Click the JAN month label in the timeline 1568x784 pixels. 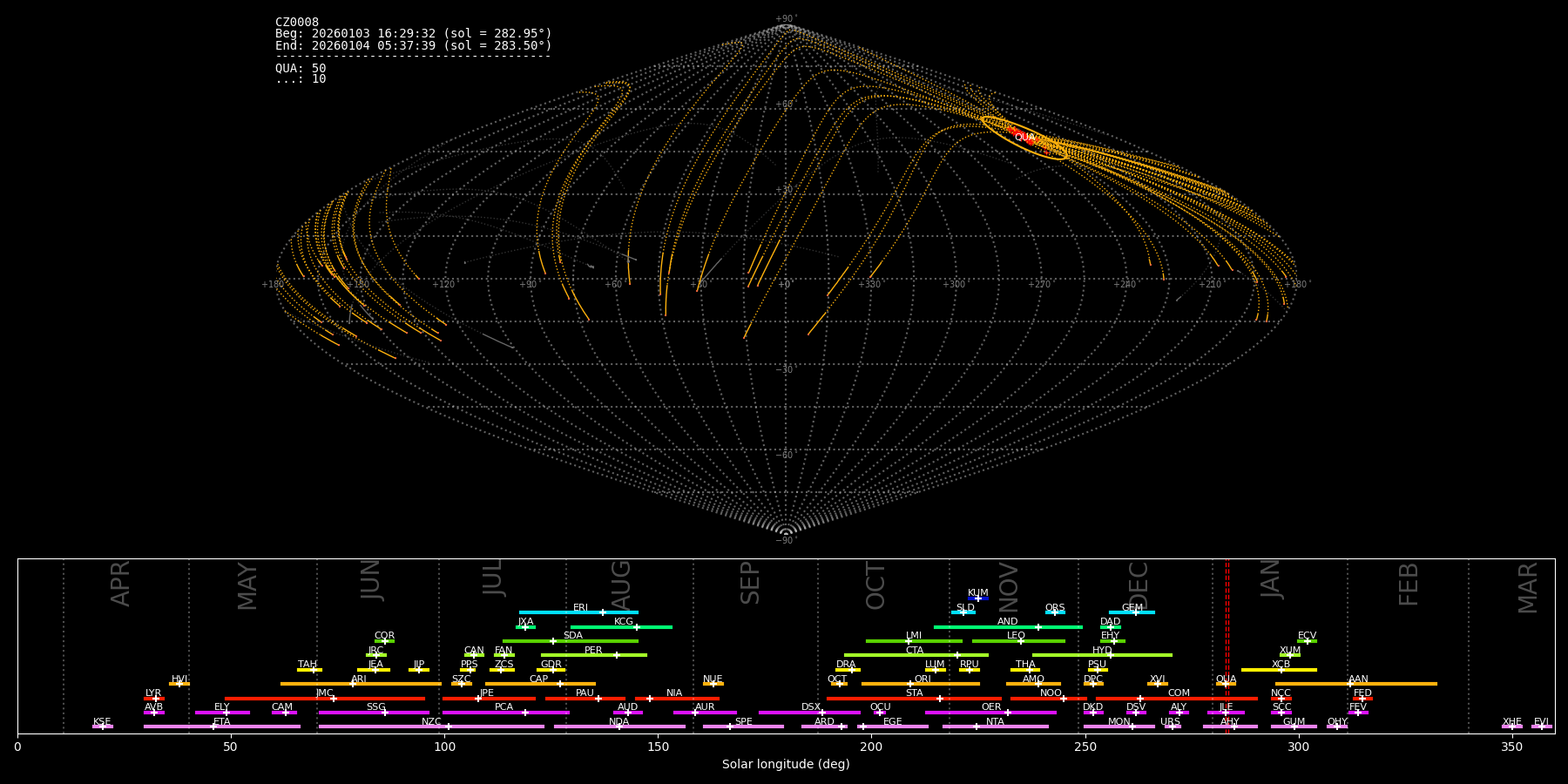click(x=1271, y=579)
